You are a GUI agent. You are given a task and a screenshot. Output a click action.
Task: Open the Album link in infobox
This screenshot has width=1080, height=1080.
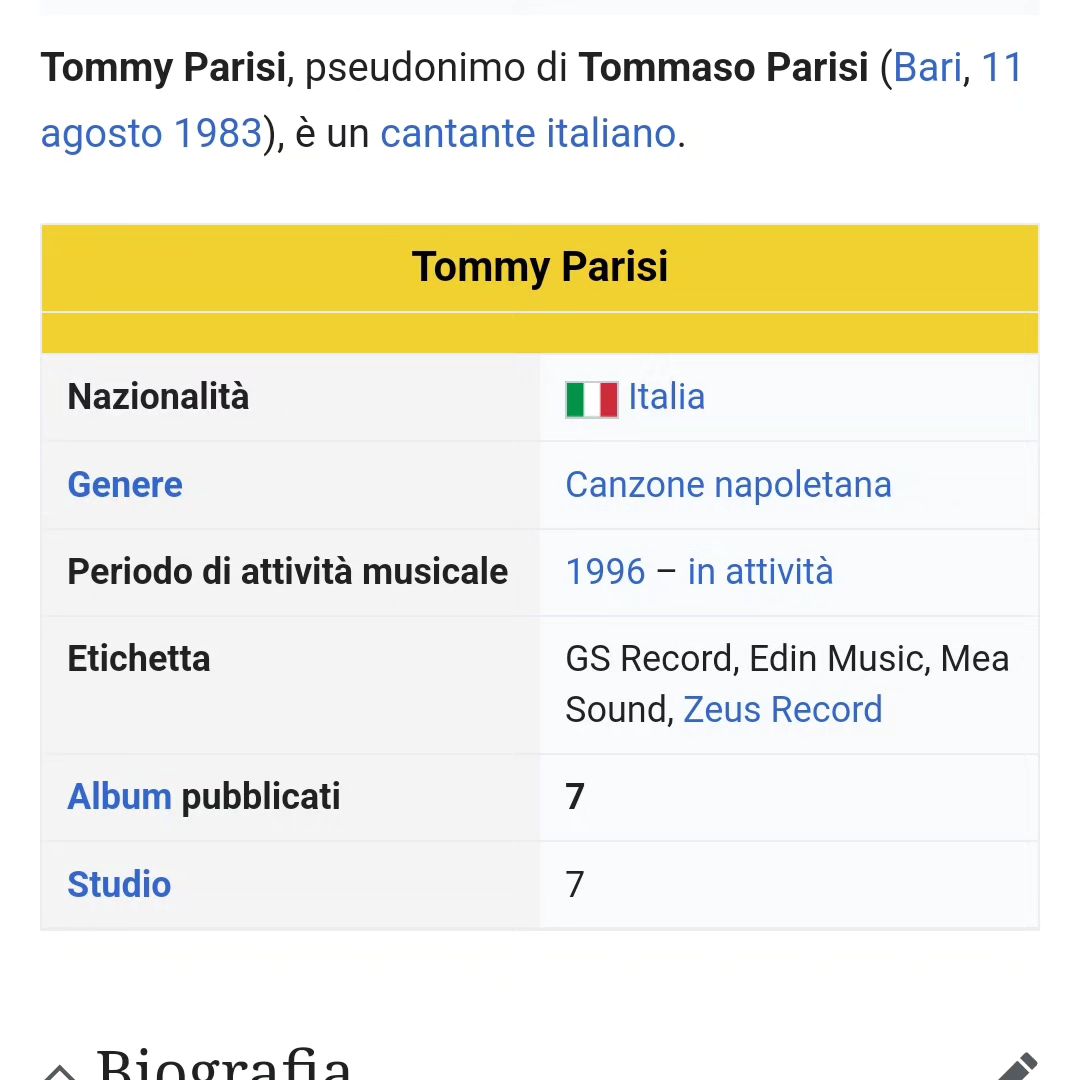119,797
